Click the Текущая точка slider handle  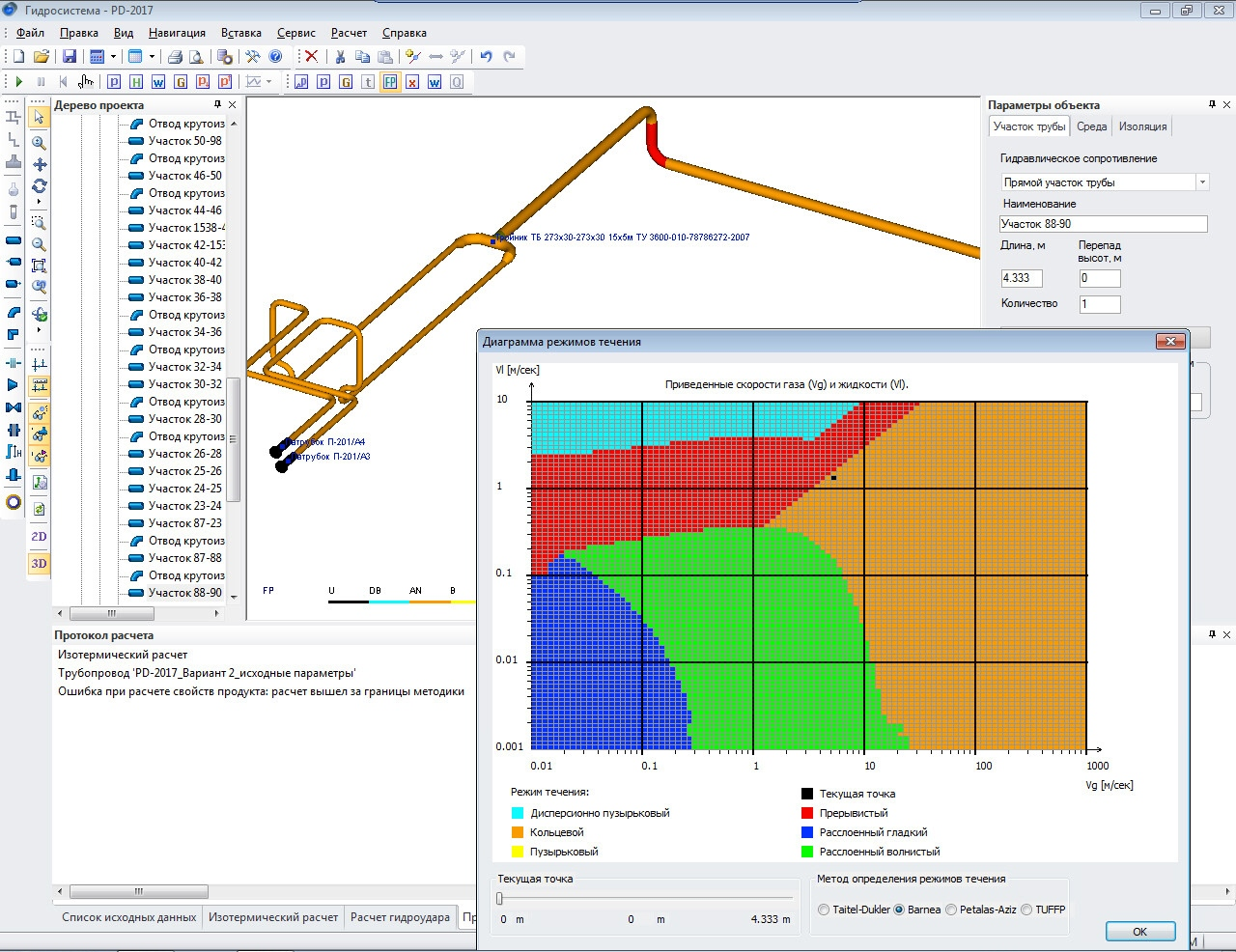[x=499, y=899]
